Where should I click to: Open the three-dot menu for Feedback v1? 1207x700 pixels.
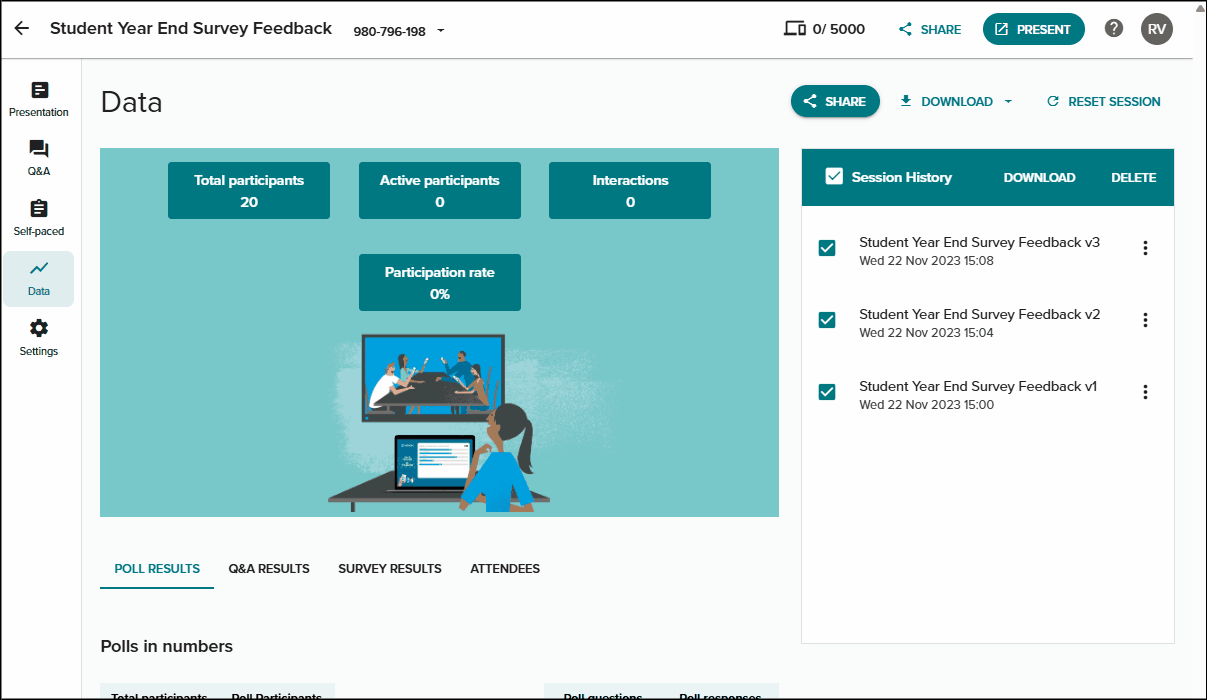[x=1146, y=392]
